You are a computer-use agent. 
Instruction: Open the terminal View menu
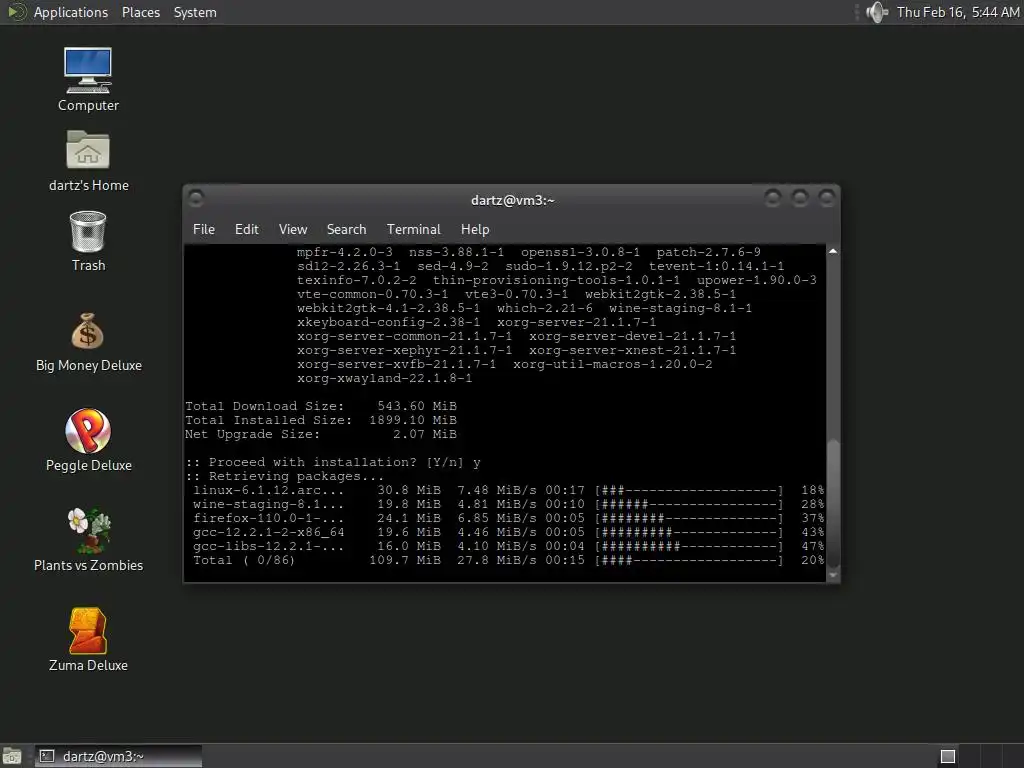(293, 229)
